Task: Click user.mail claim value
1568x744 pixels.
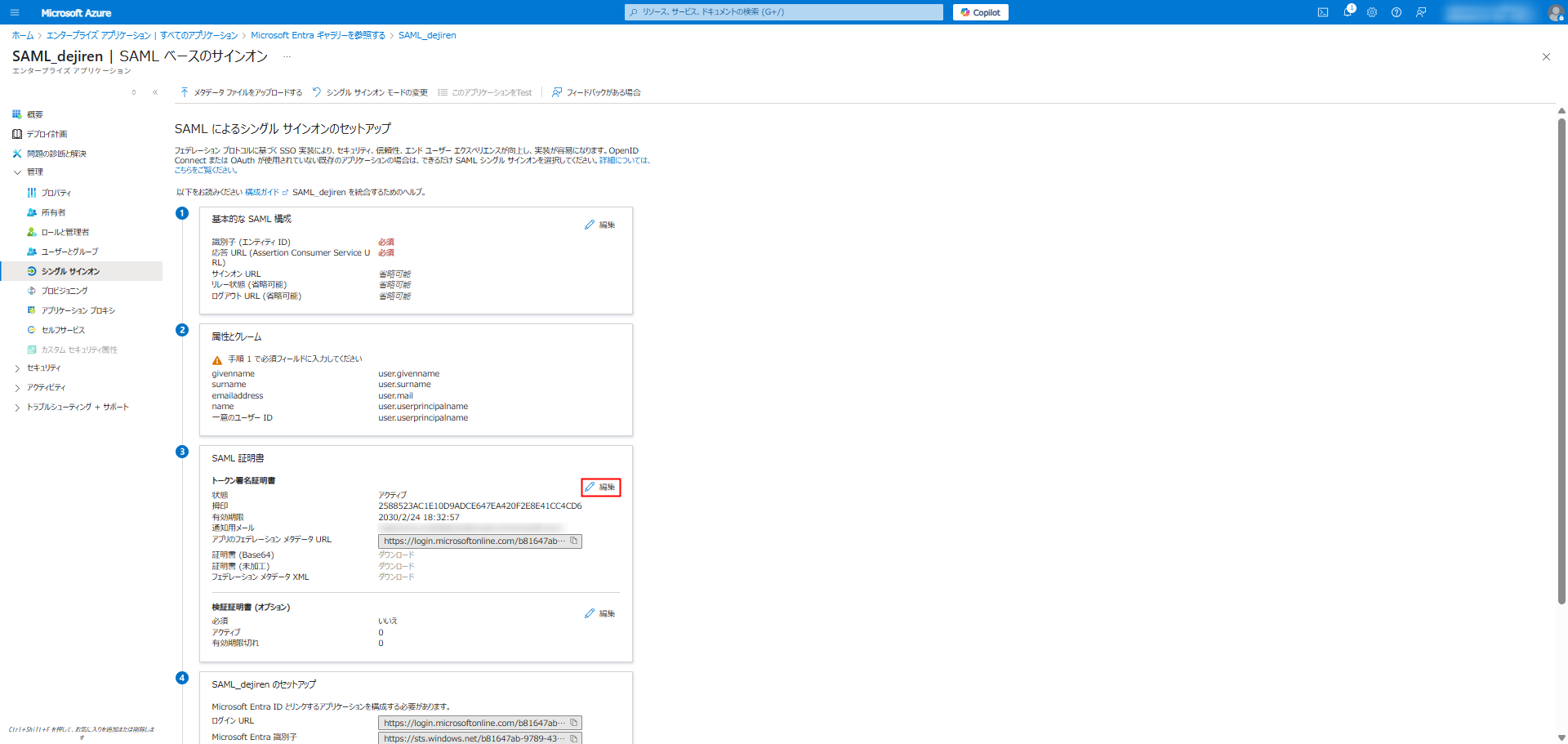Action: pyautogui.click(x=395, y=396)
